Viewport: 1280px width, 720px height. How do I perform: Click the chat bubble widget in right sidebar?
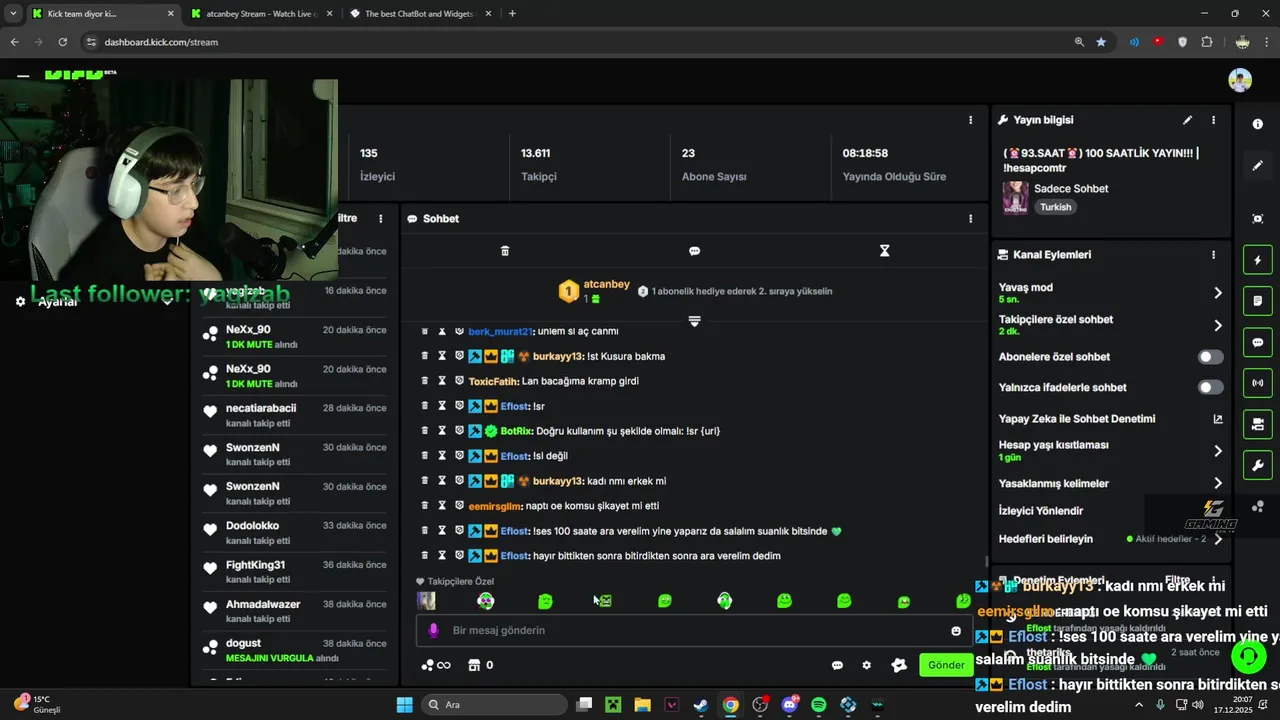pos(1257,342)
